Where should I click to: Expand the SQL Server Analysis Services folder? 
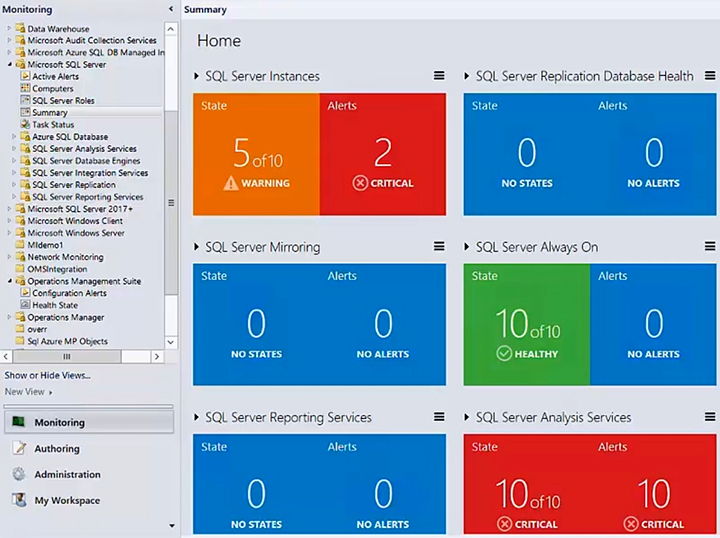[14, 148]
